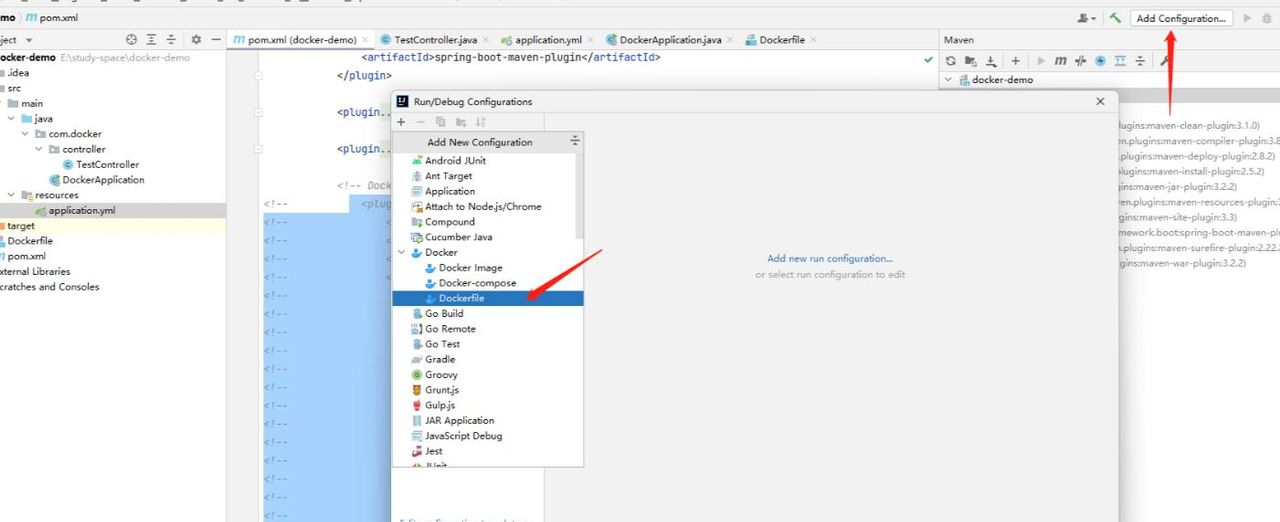Switch to application.yml editor tab
Image resolution: width=1280 pixels, height=522 pixels.
click(548, 40)
